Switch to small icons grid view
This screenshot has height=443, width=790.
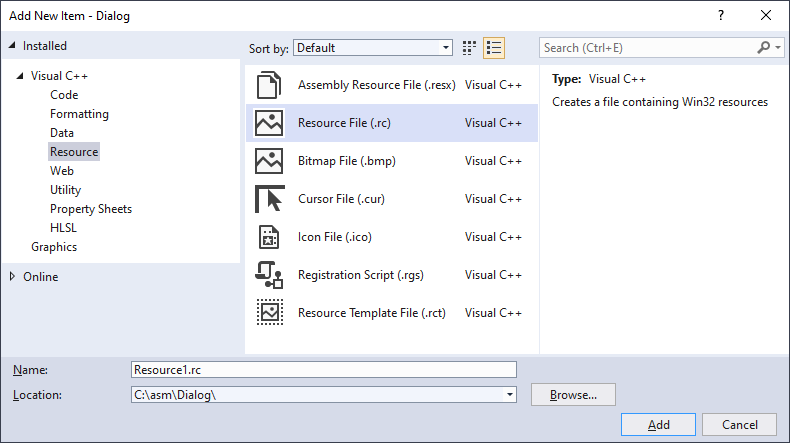(x=469, y=48)
